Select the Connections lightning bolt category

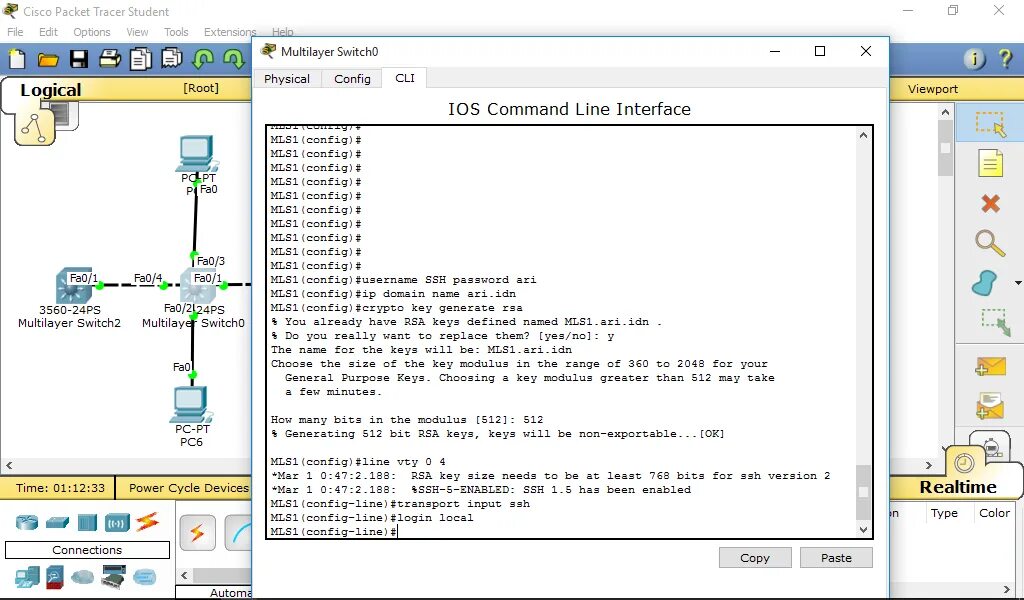(148, 522)
